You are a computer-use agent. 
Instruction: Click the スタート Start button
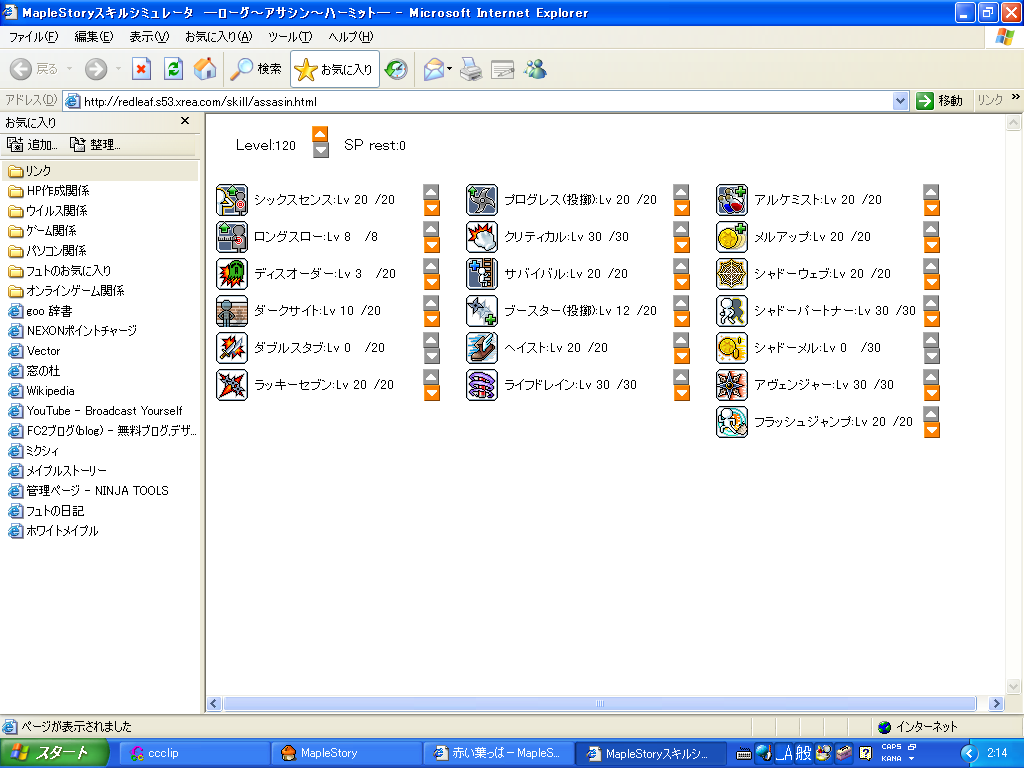coord(54,753)
